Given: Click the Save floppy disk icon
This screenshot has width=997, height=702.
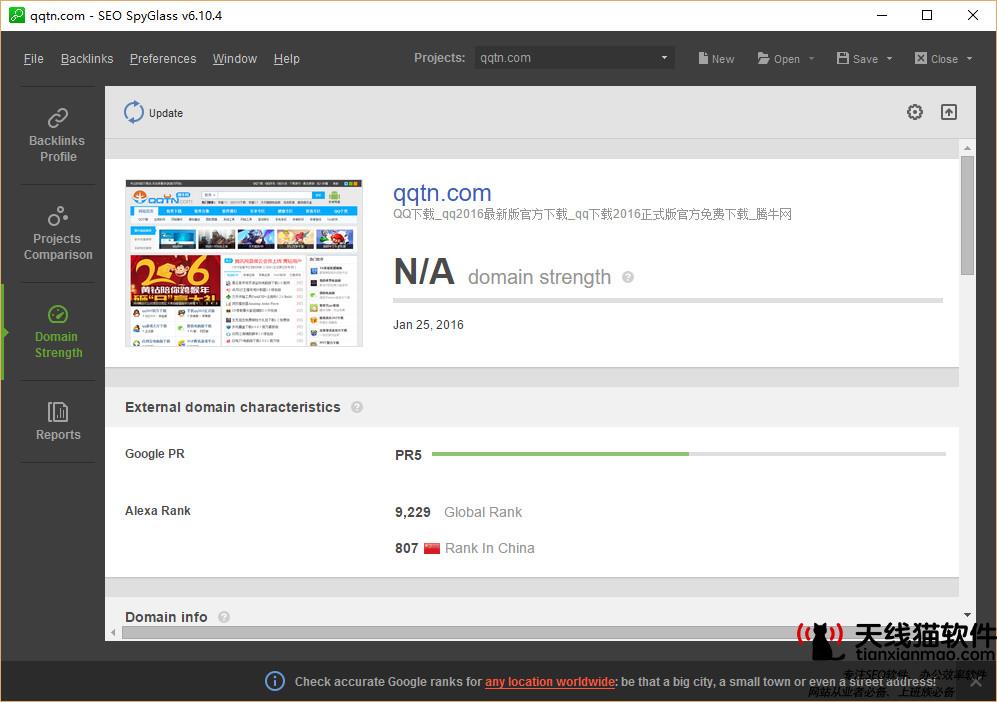Looking at the screenshot, I should tap(842, 58).
